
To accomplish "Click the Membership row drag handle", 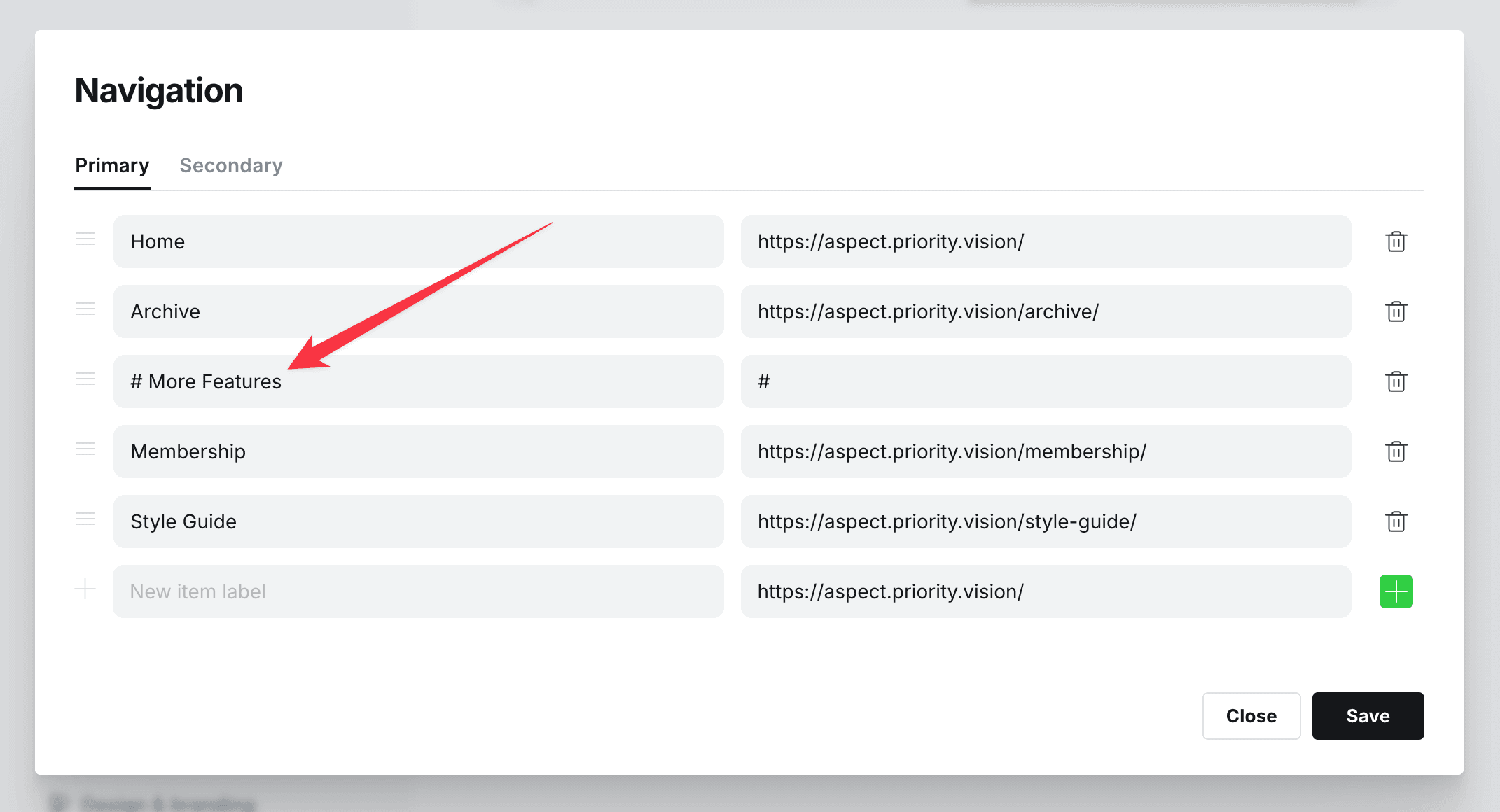I will (85, 449).
